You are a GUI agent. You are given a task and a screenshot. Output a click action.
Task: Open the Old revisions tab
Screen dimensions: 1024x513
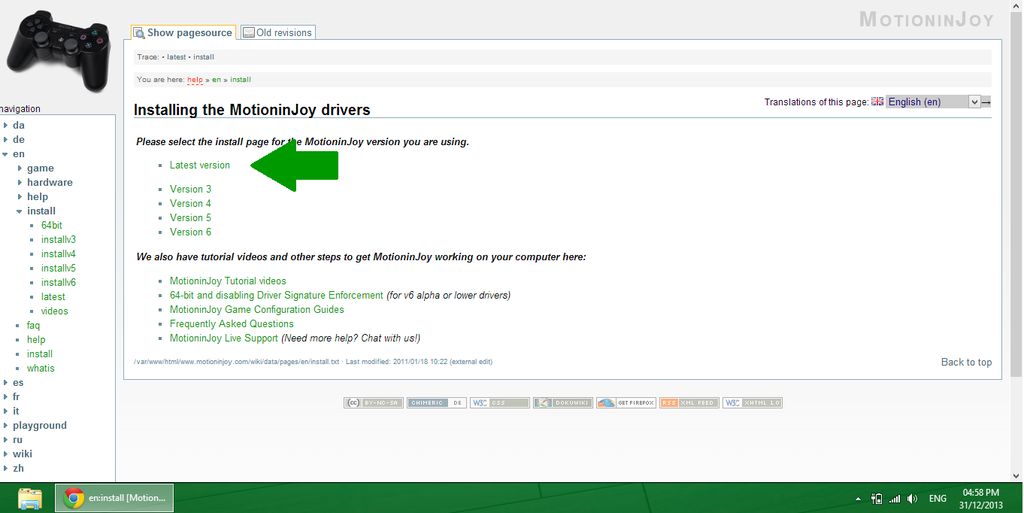pyautogui.click(x=278, y=33)
